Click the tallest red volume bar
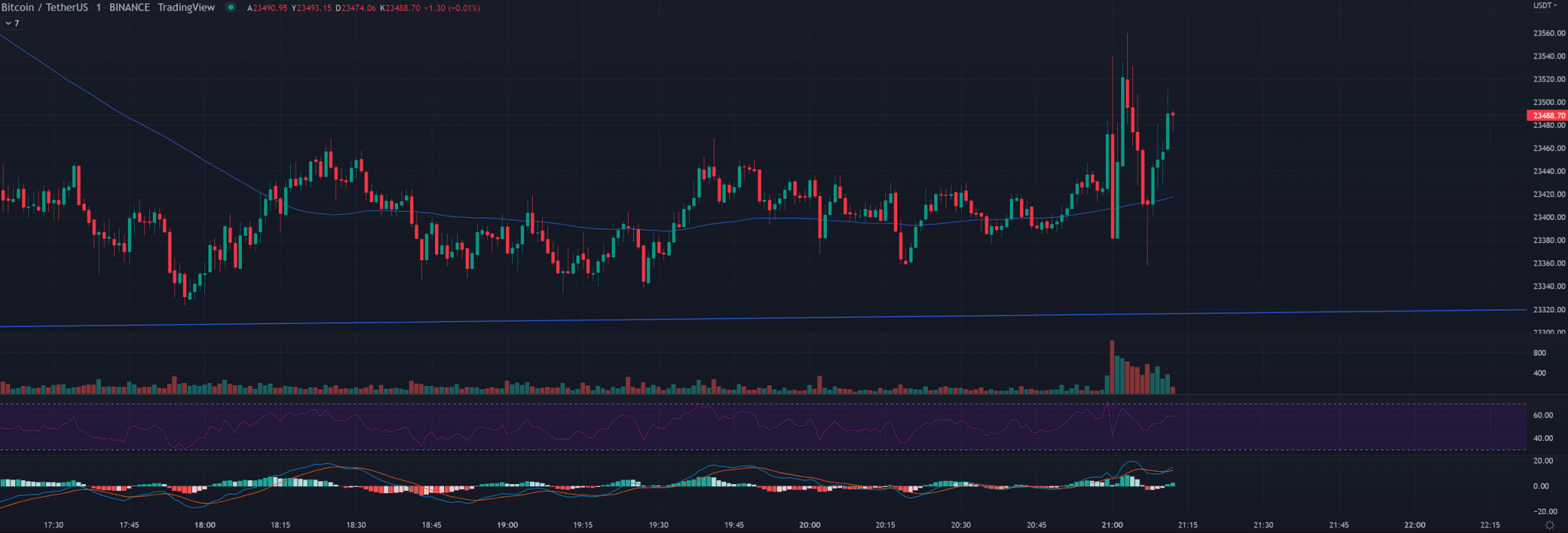The height and width of the screenshot is (533, 1568). [x=1112, y=368]
